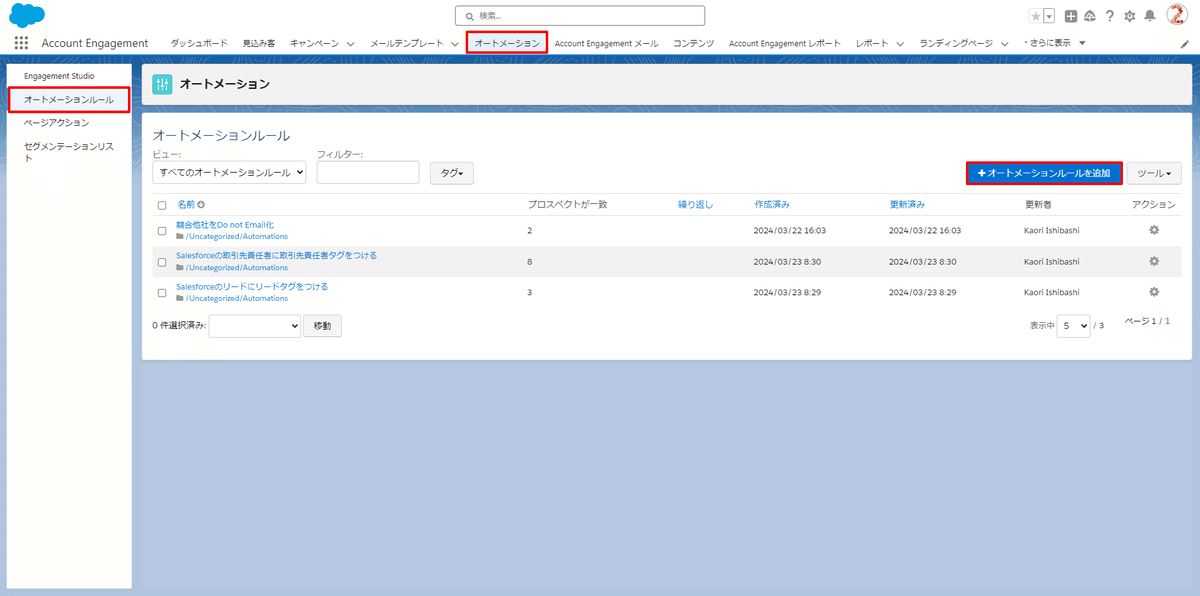Open the コンテンツ tab
Viewport: 1200px width, 596px height.
[694, 43]
